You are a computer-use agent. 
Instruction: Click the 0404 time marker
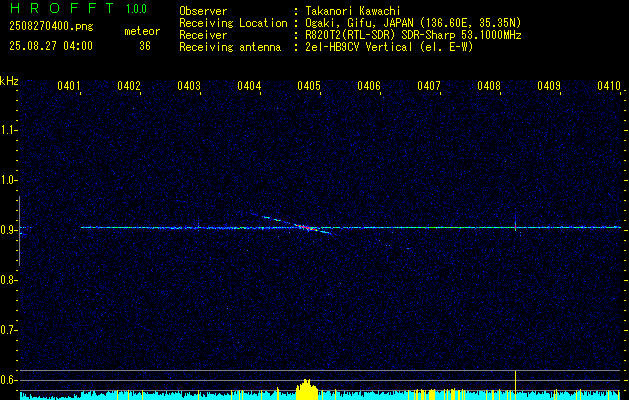(249, 85)
